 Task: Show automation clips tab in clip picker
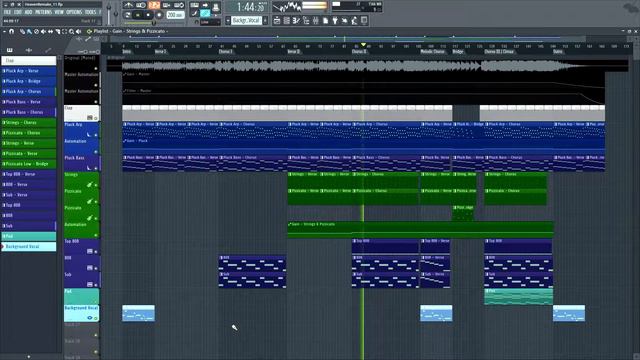pyautogui.click(x=48, y=50)
